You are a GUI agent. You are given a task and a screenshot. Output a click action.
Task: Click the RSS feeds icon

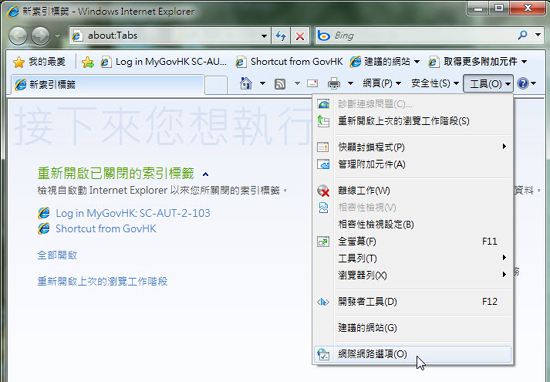point(280,84)
